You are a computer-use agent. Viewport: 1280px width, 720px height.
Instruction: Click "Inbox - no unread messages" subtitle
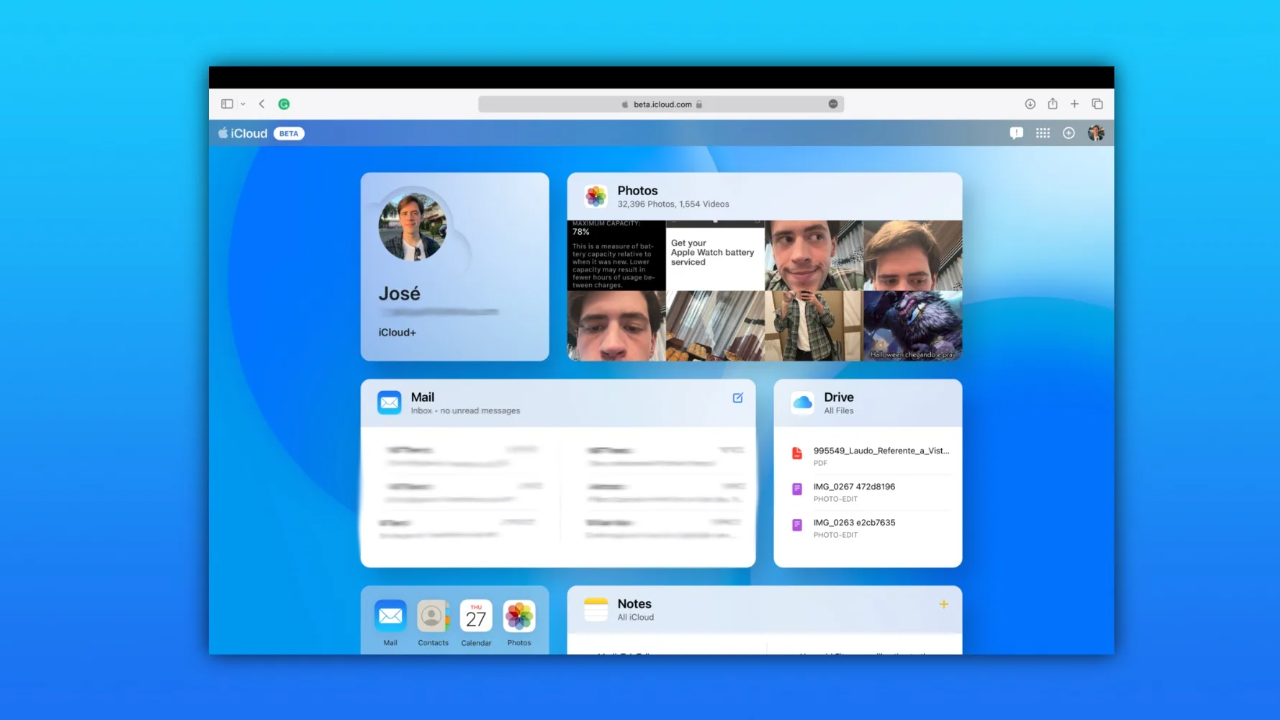click(x=466, y=411)
